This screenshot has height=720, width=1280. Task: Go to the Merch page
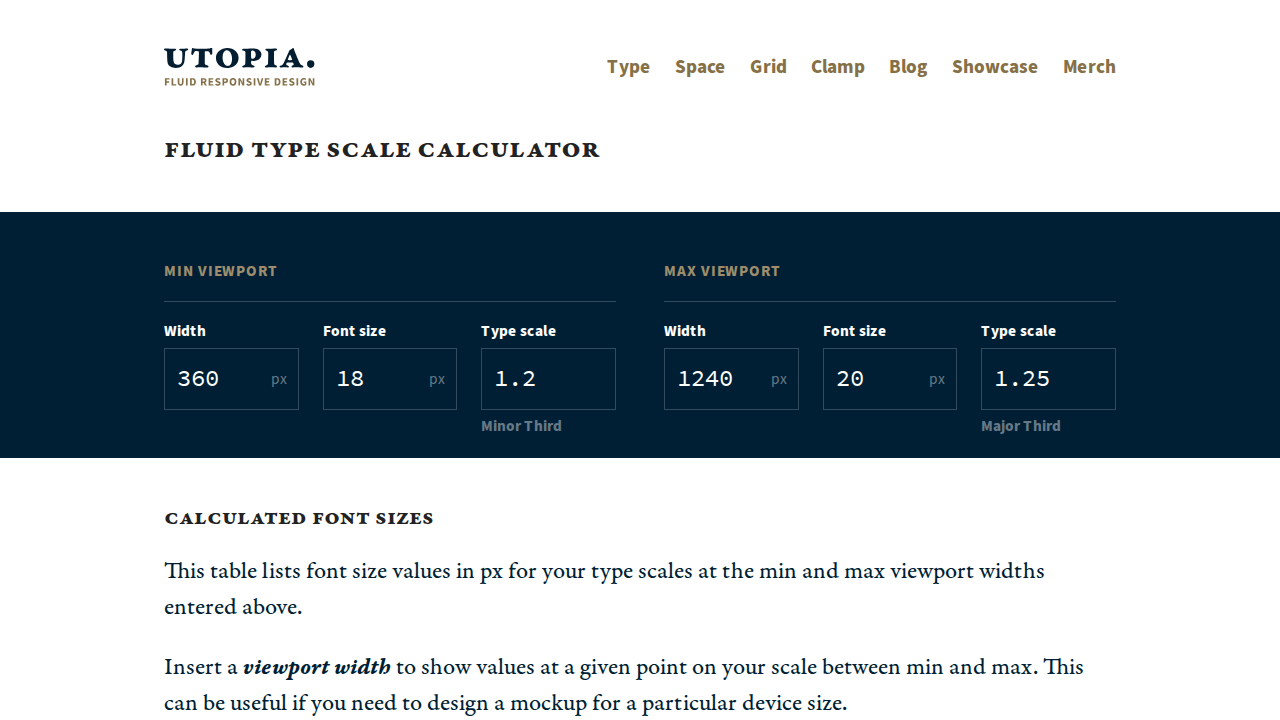pos(1089,67)
